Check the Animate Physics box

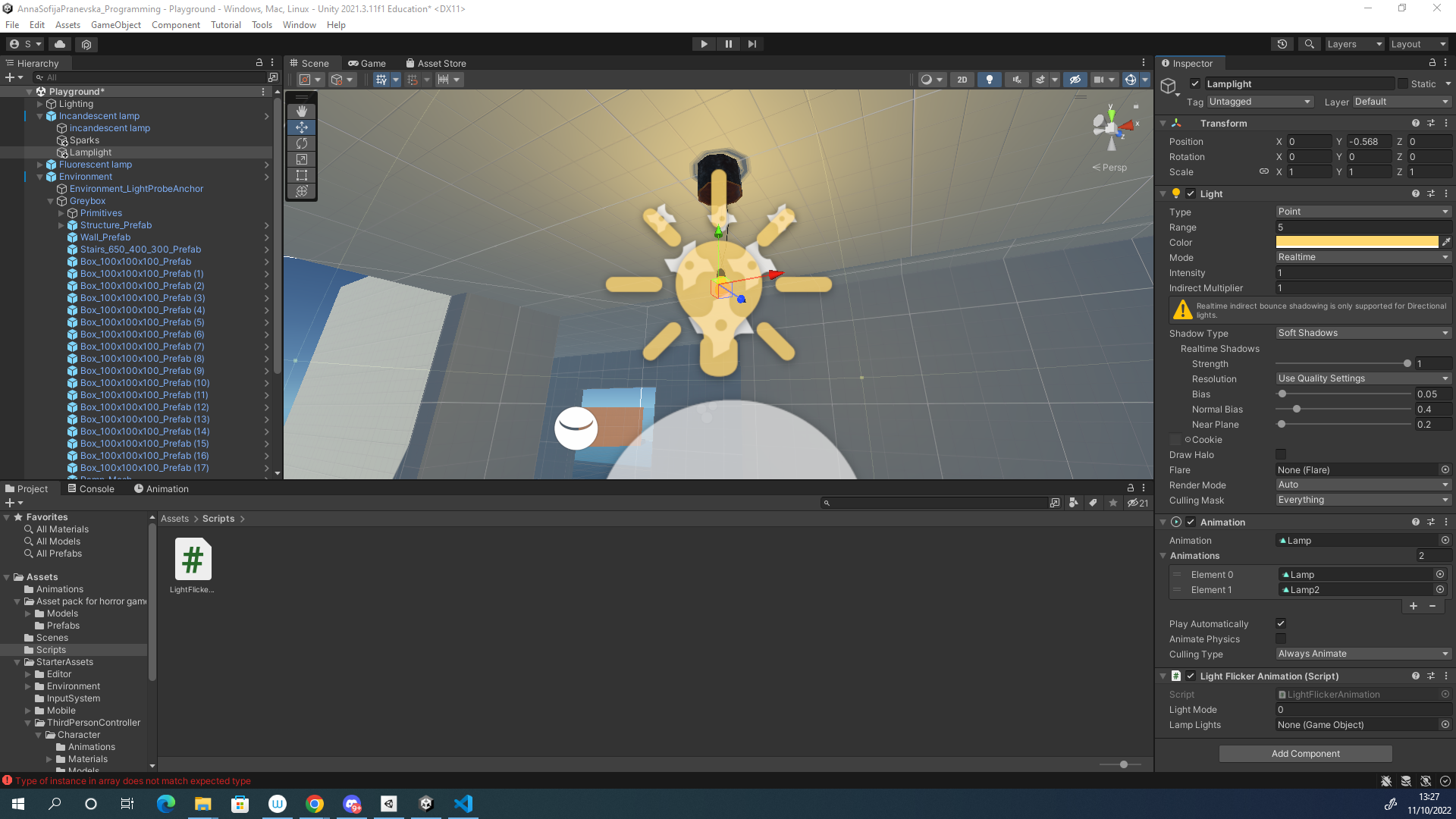click(1280, 639)
